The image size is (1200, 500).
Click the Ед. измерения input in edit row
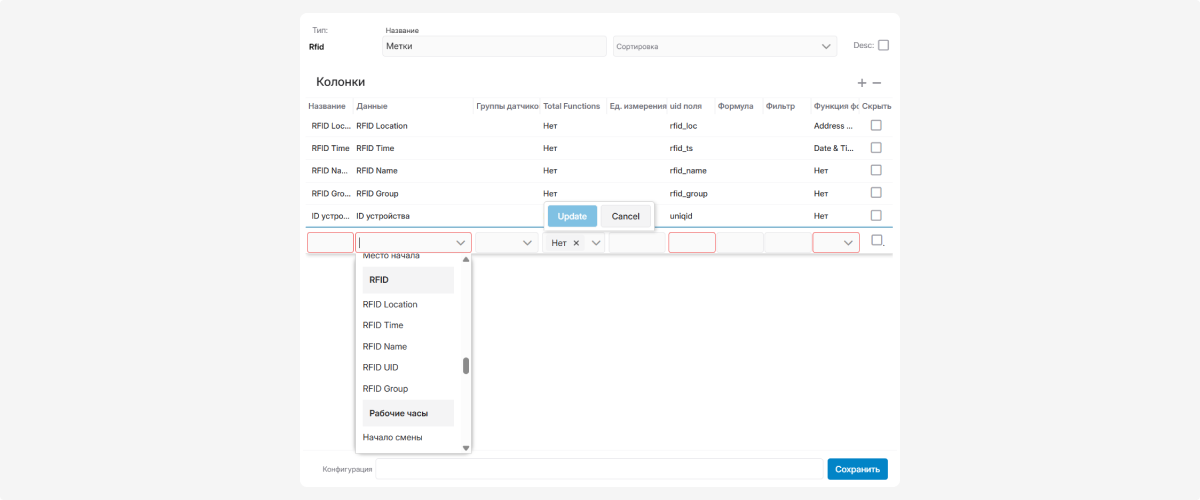pos(637,242)
